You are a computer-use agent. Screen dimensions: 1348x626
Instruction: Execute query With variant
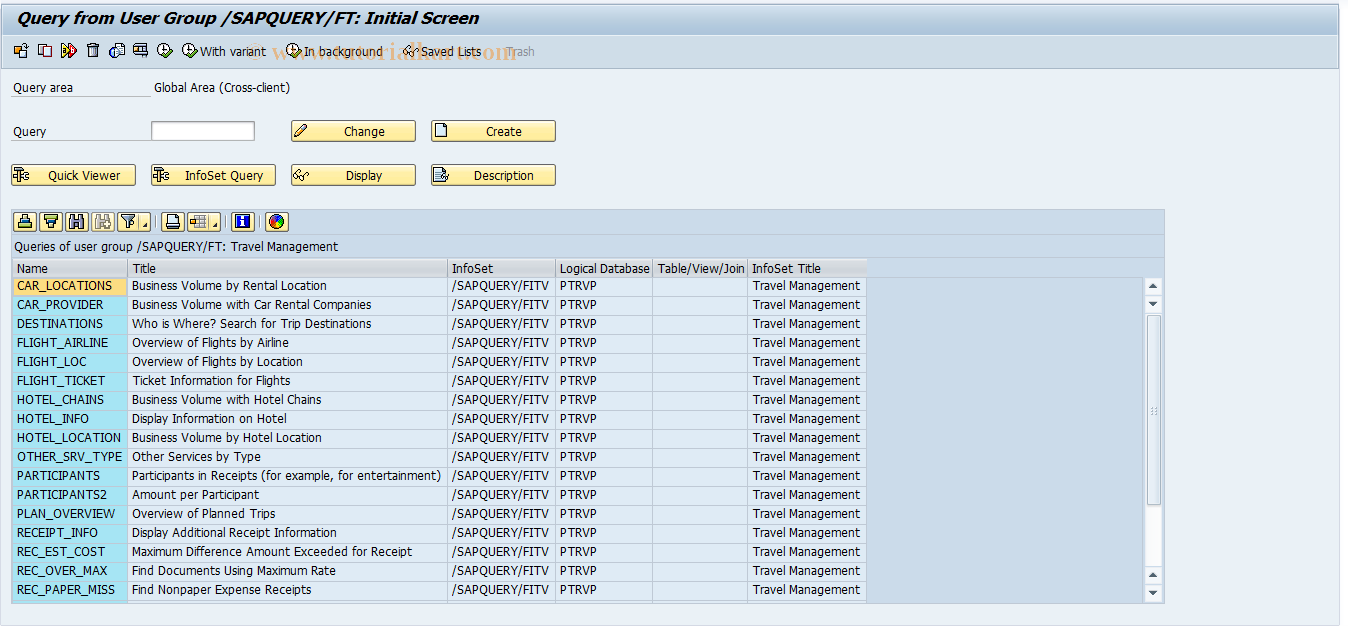224,51
